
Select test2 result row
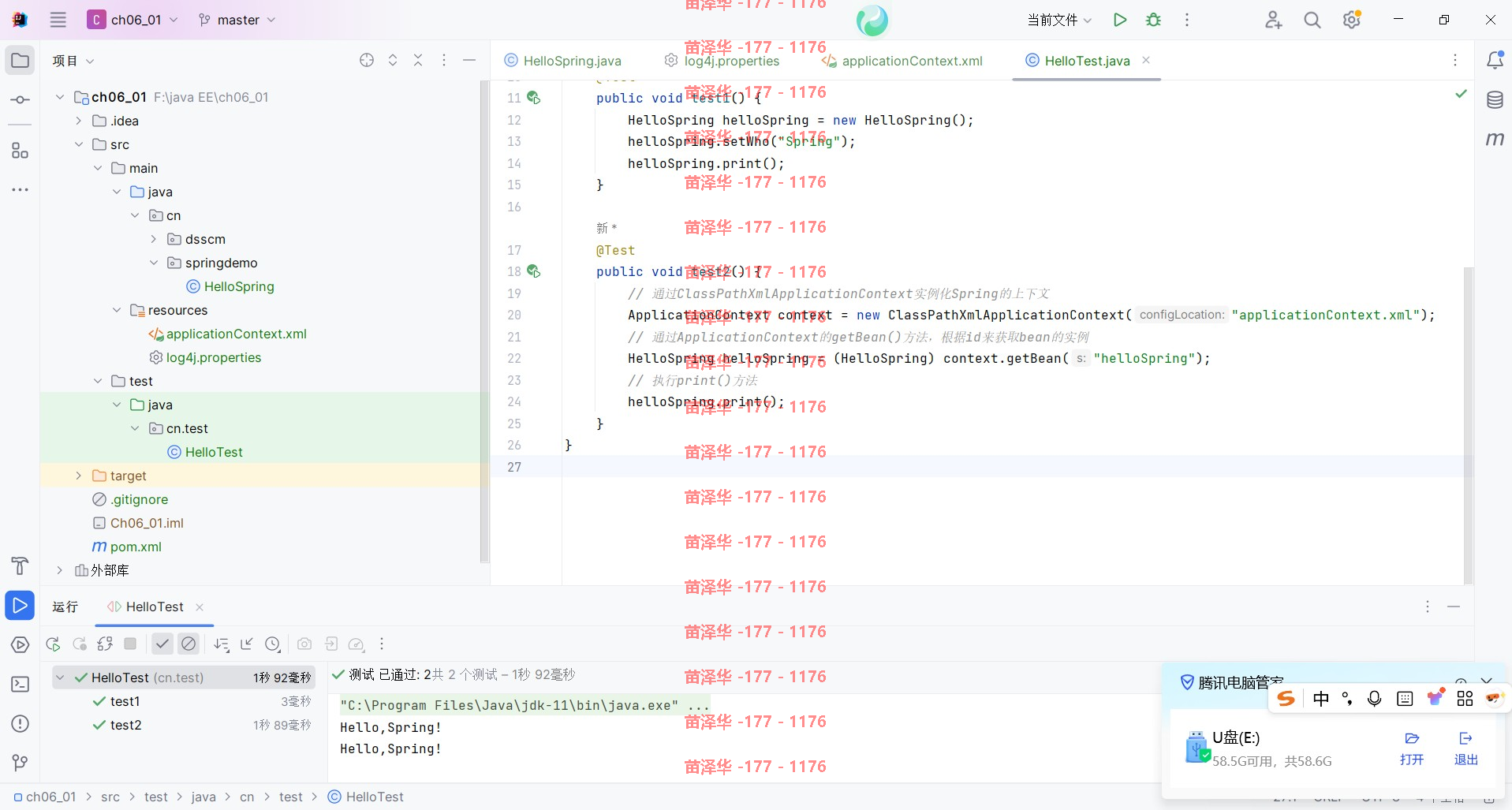[184, 725]
